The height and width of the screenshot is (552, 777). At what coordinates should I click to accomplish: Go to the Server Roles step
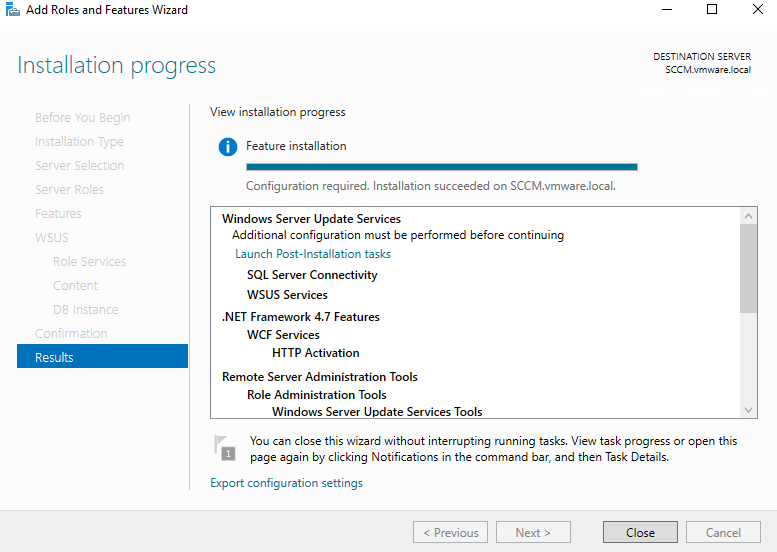pyautogui.click(x=69, y=189)
